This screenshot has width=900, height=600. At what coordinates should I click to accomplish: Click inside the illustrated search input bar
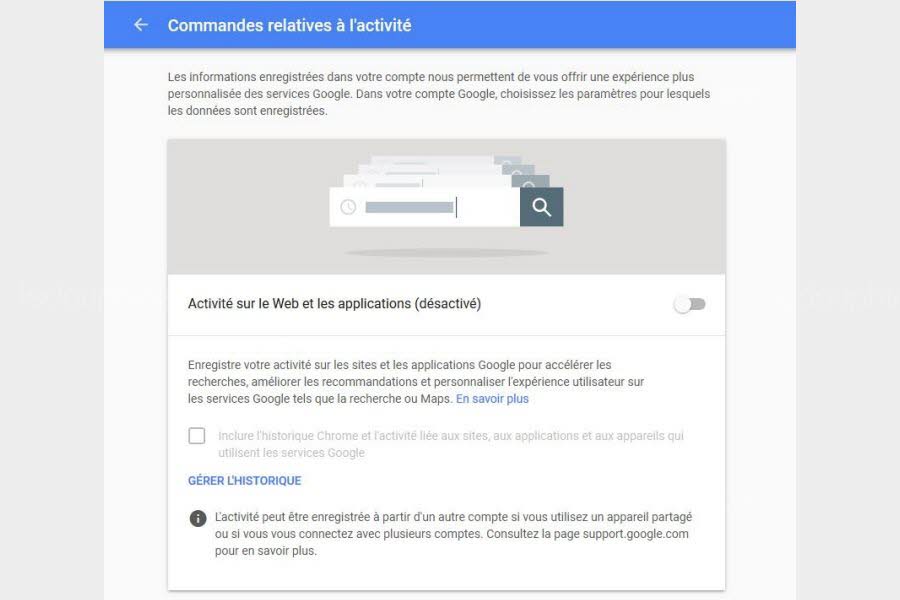coord(425,207)
